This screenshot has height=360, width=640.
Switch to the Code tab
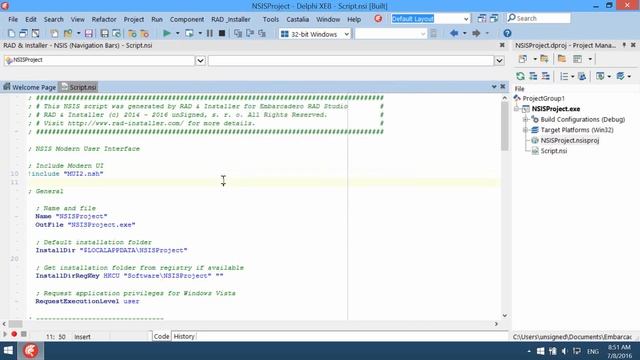tap(161, 336)
